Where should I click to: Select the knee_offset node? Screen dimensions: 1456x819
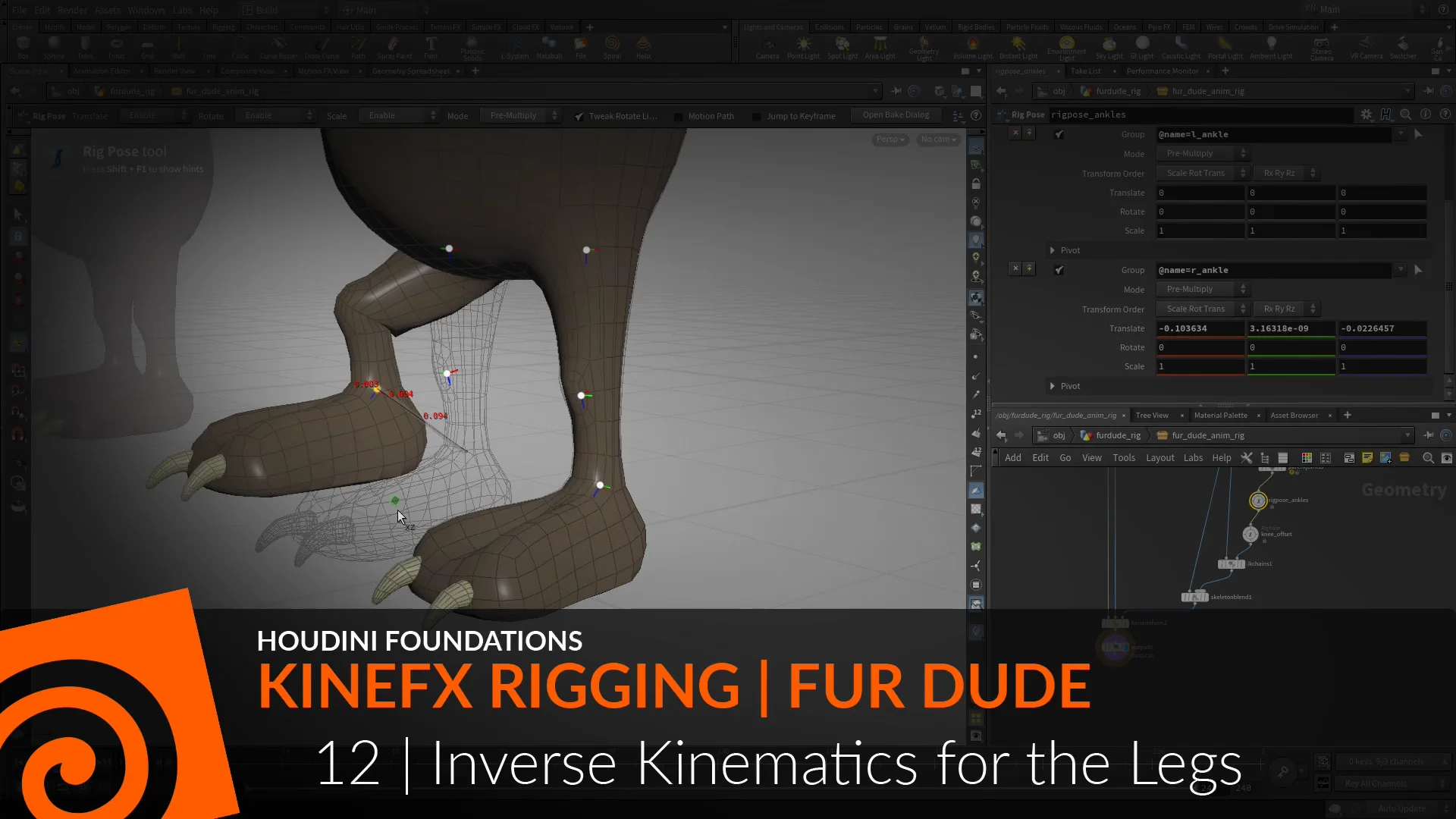click(x=1250, y=534)
